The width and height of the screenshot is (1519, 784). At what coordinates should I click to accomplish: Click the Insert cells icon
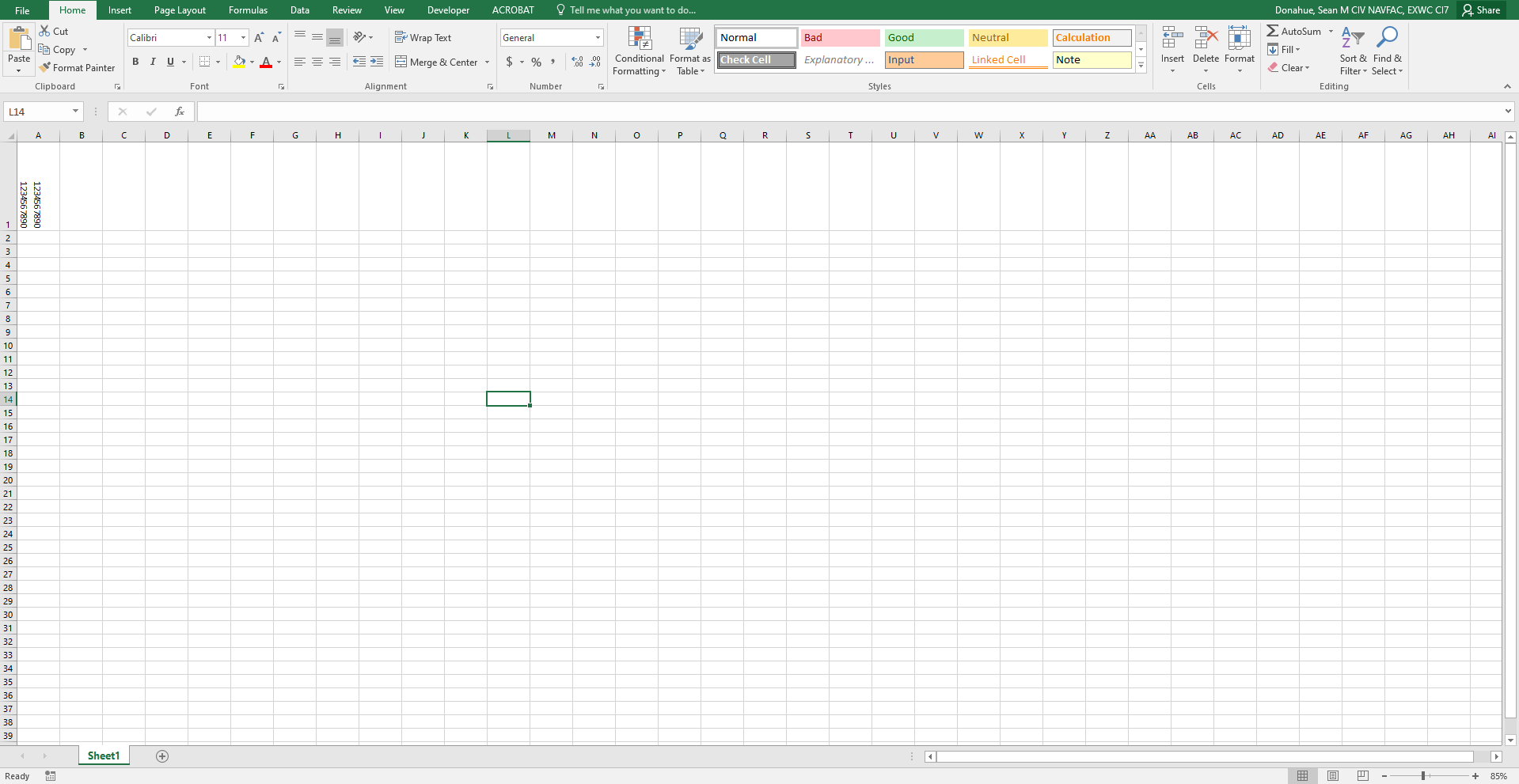(1172, 39)
